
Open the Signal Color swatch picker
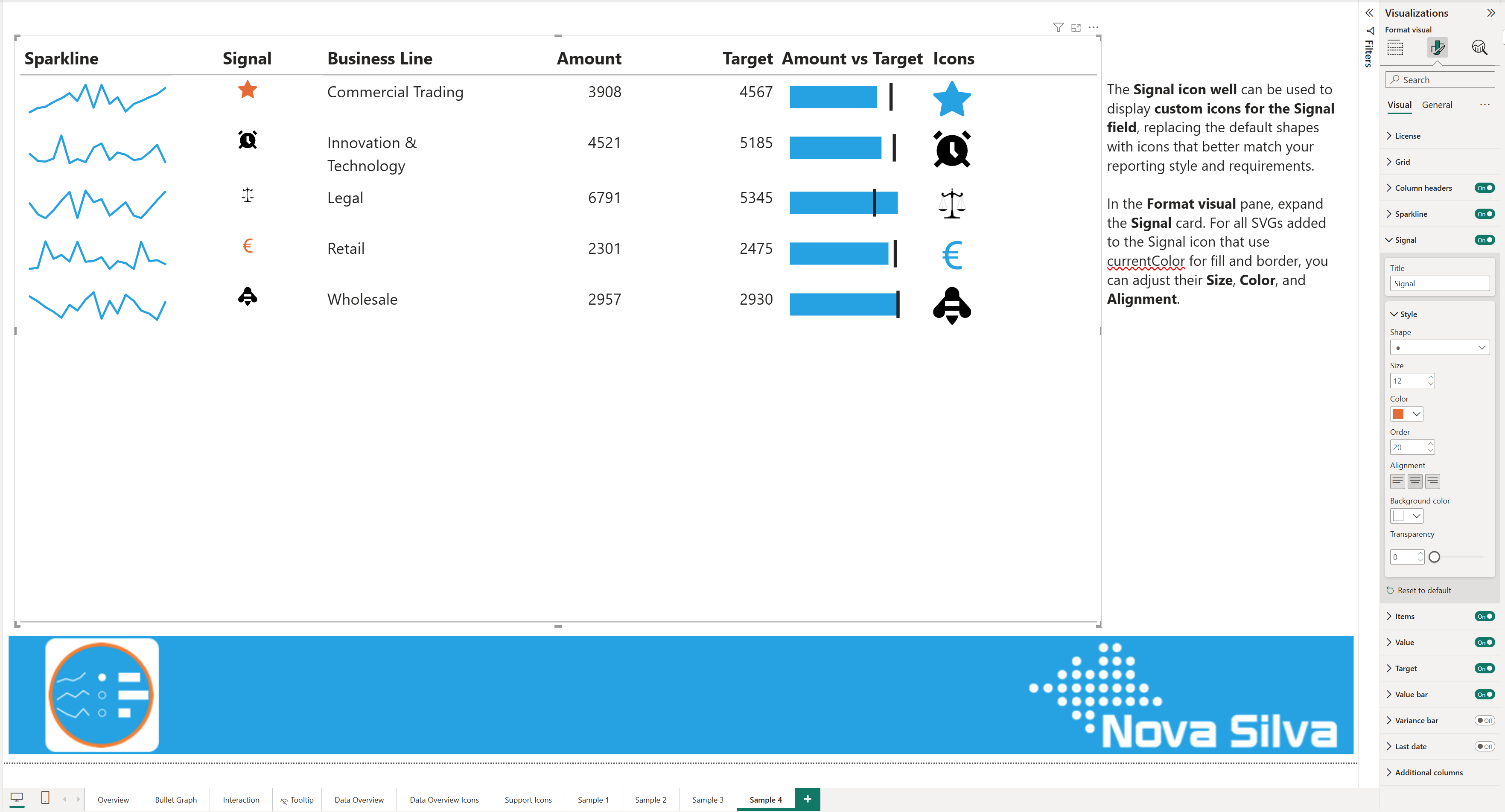[1406, 414]
